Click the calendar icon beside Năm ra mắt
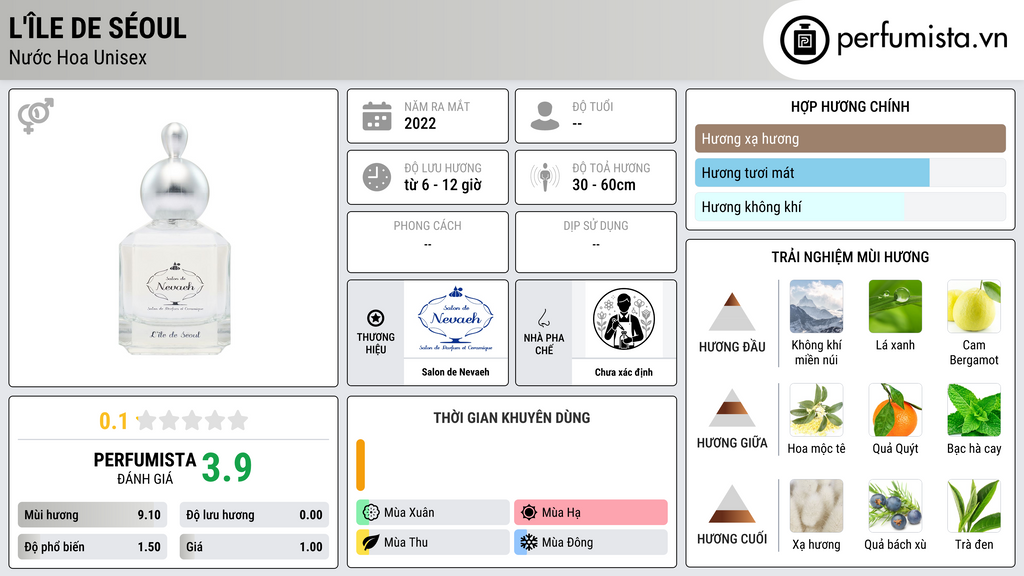The image size is (1024, 576). [x=377, y=116]
